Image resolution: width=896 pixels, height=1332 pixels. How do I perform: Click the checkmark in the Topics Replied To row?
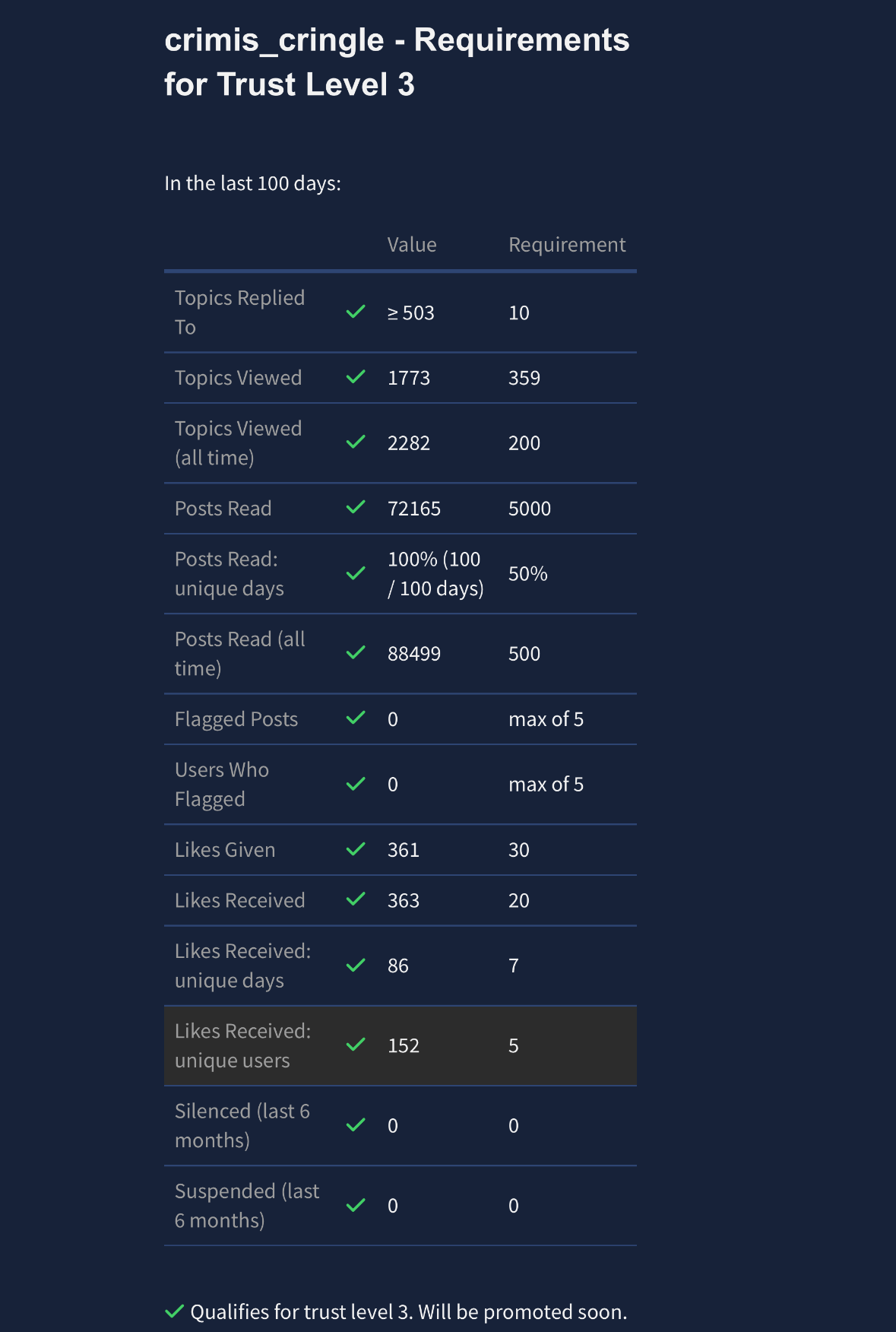(356, 312)
